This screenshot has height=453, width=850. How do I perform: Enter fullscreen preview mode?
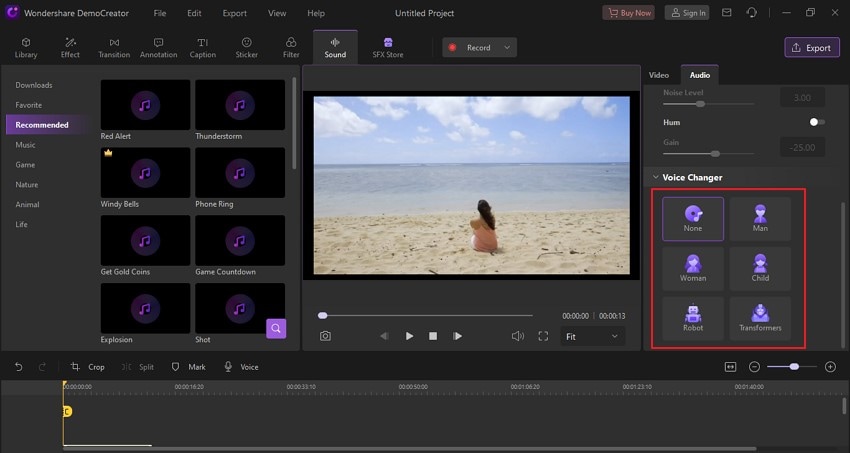point(543,336)
